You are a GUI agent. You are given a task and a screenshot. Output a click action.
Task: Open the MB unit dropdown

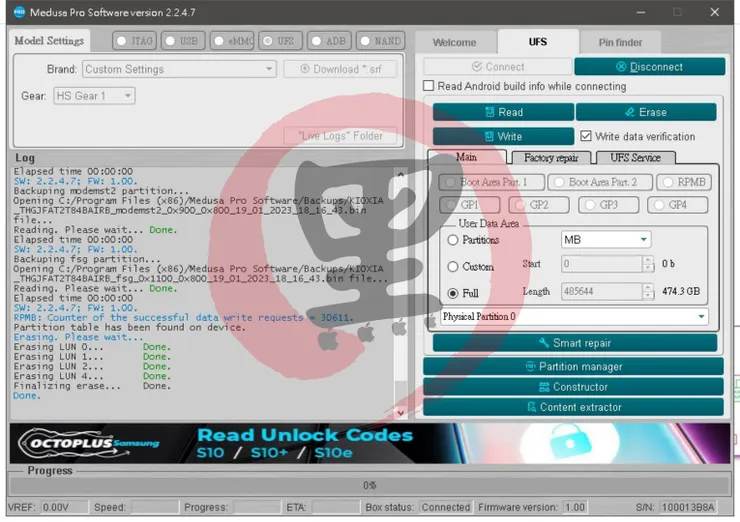(606, 240)
